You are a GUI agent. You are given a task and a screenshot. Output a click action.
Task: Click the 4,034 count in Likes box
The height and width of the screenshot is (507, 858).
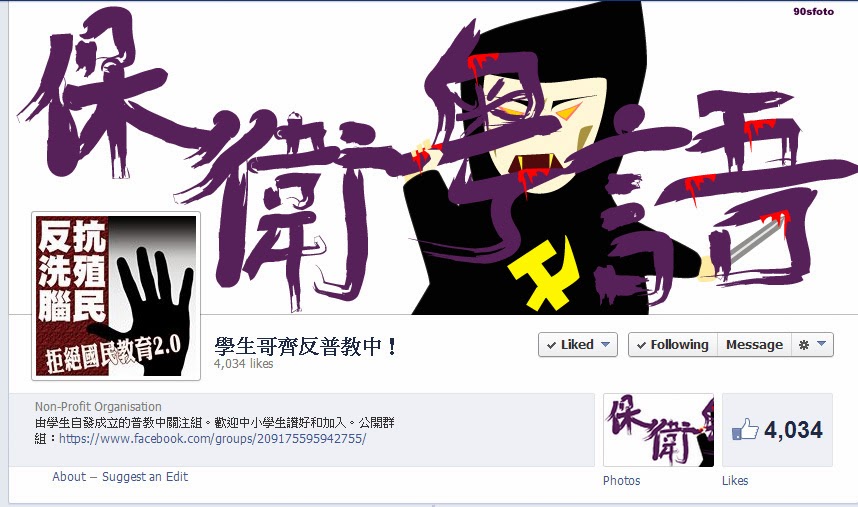coord(793,430)
